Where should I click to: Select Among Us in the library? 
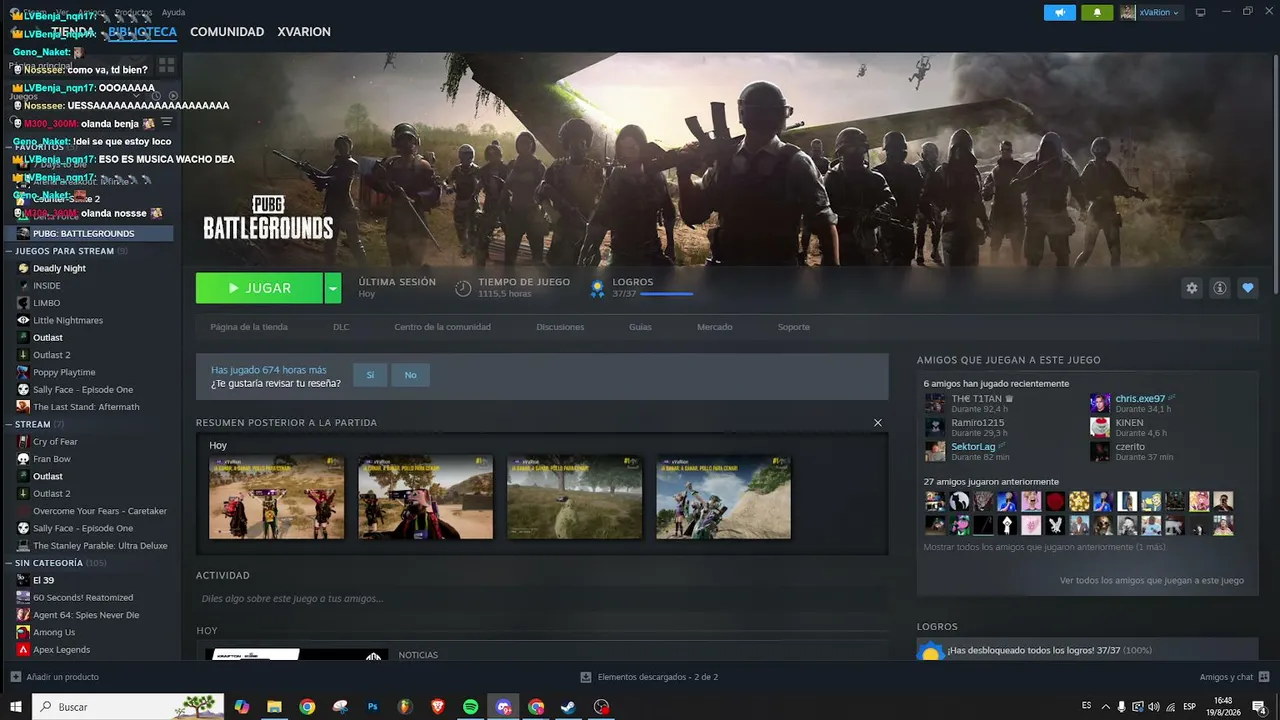click(x=54, y=632)
